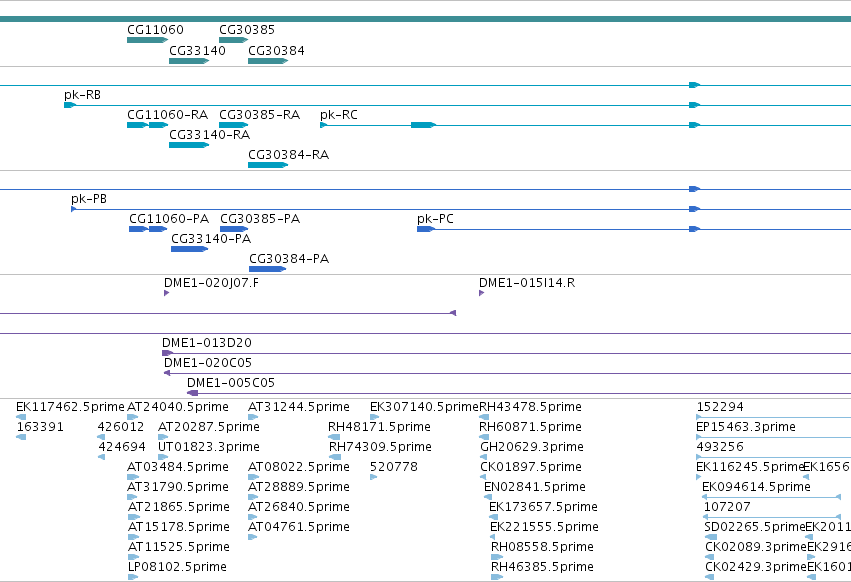Click the CG30384-RA transcript label

tap(288, 155)
